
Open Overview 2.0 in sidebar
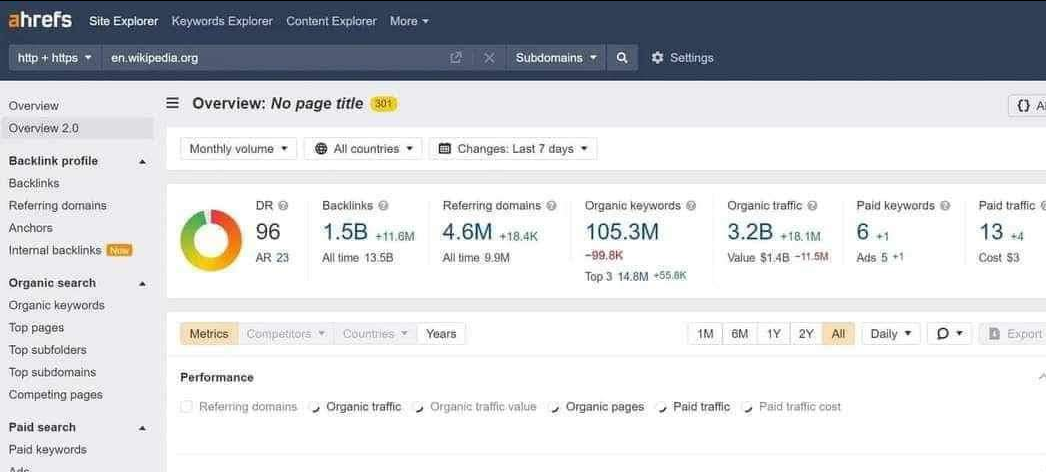click(x=77, y=128)
